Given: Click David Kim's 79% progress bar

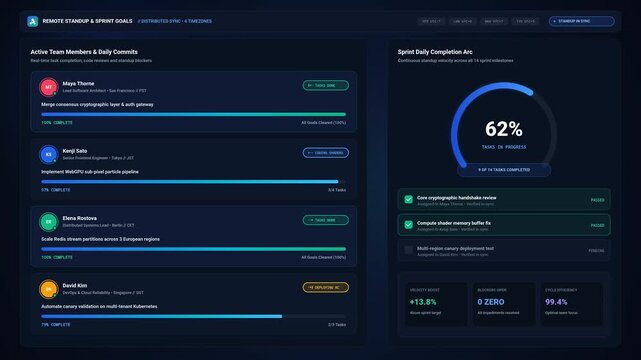Looking at the screenshot, I should pos(193,316).
